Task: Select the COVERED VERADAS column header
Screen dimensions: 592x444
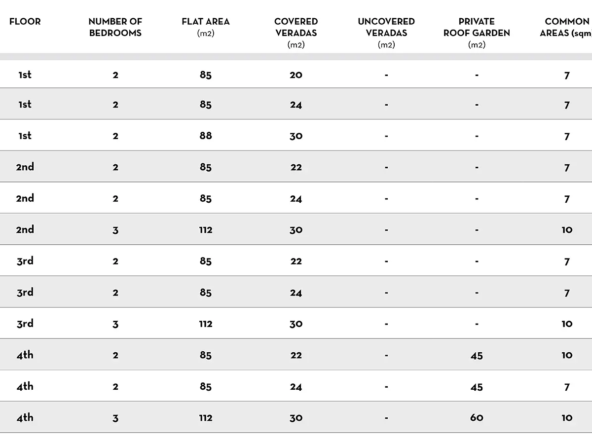Action: point(296,33)
